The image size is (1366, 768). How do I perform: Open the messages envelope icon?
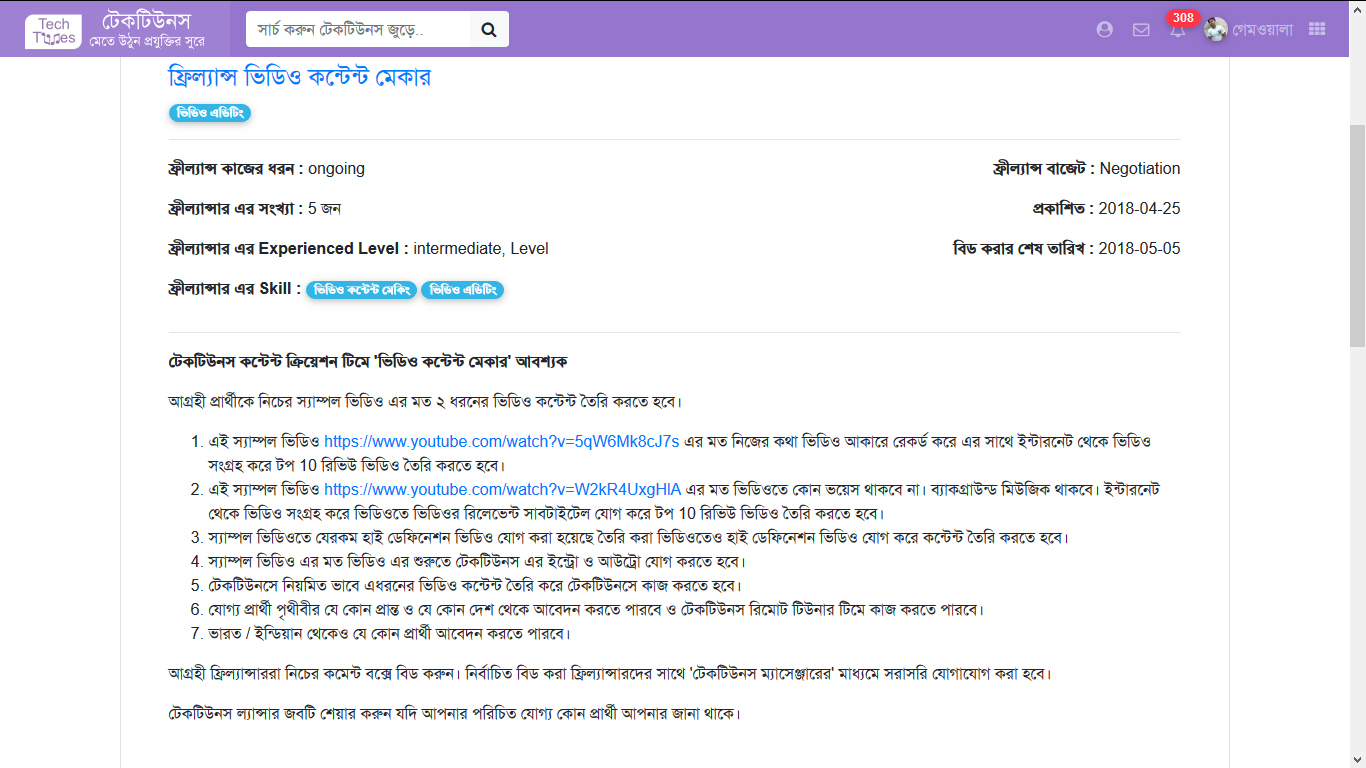(x=1141, y=29)
